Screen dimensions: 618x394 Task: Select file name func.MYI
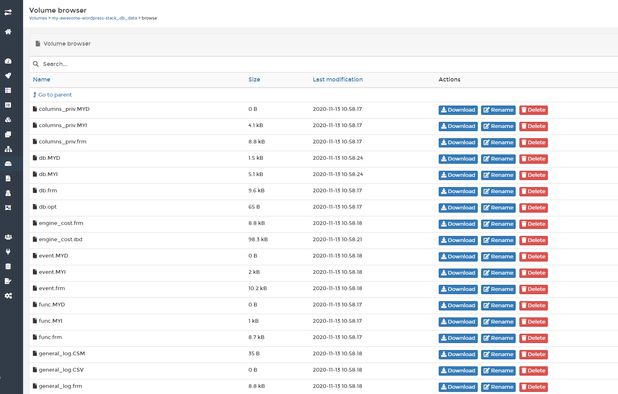50,321
